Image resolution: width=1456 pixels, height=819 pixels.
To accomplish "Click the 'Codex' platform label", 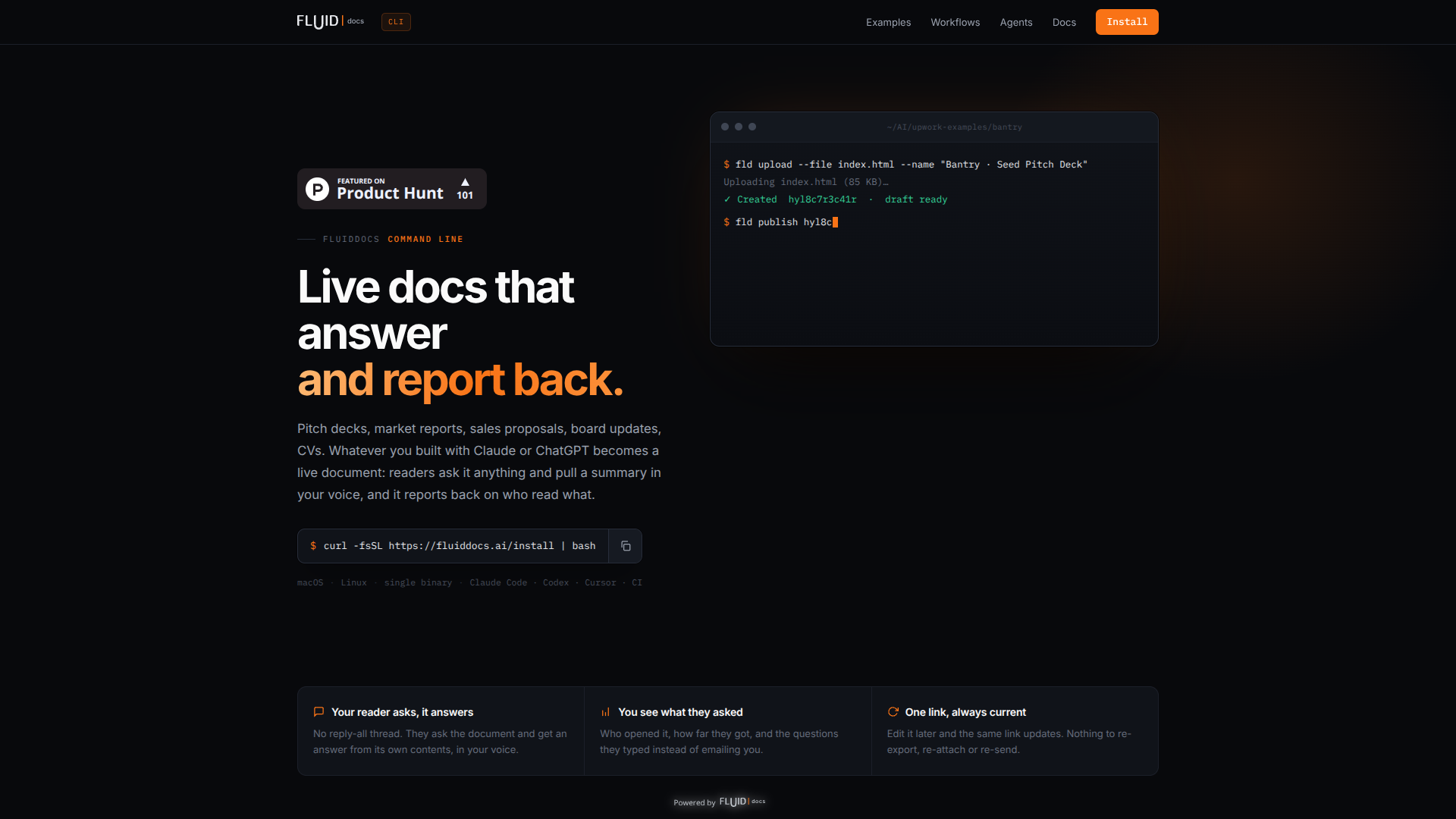I will point(556,582).
